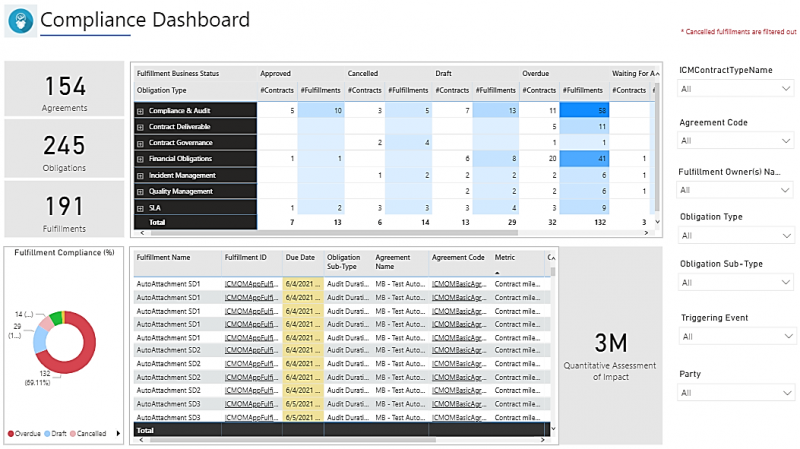Expand the SLA row plus icon
800x449 pixels.
(x=140, y=207)
